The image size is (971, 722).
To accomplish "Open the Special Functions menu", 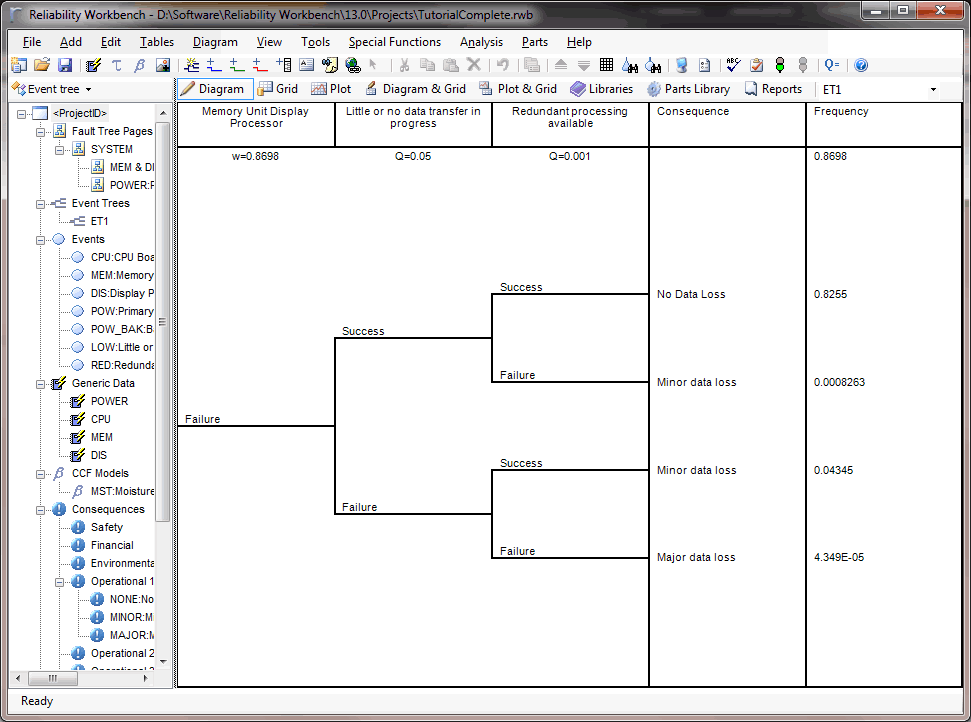I will [x=394, y=42].
